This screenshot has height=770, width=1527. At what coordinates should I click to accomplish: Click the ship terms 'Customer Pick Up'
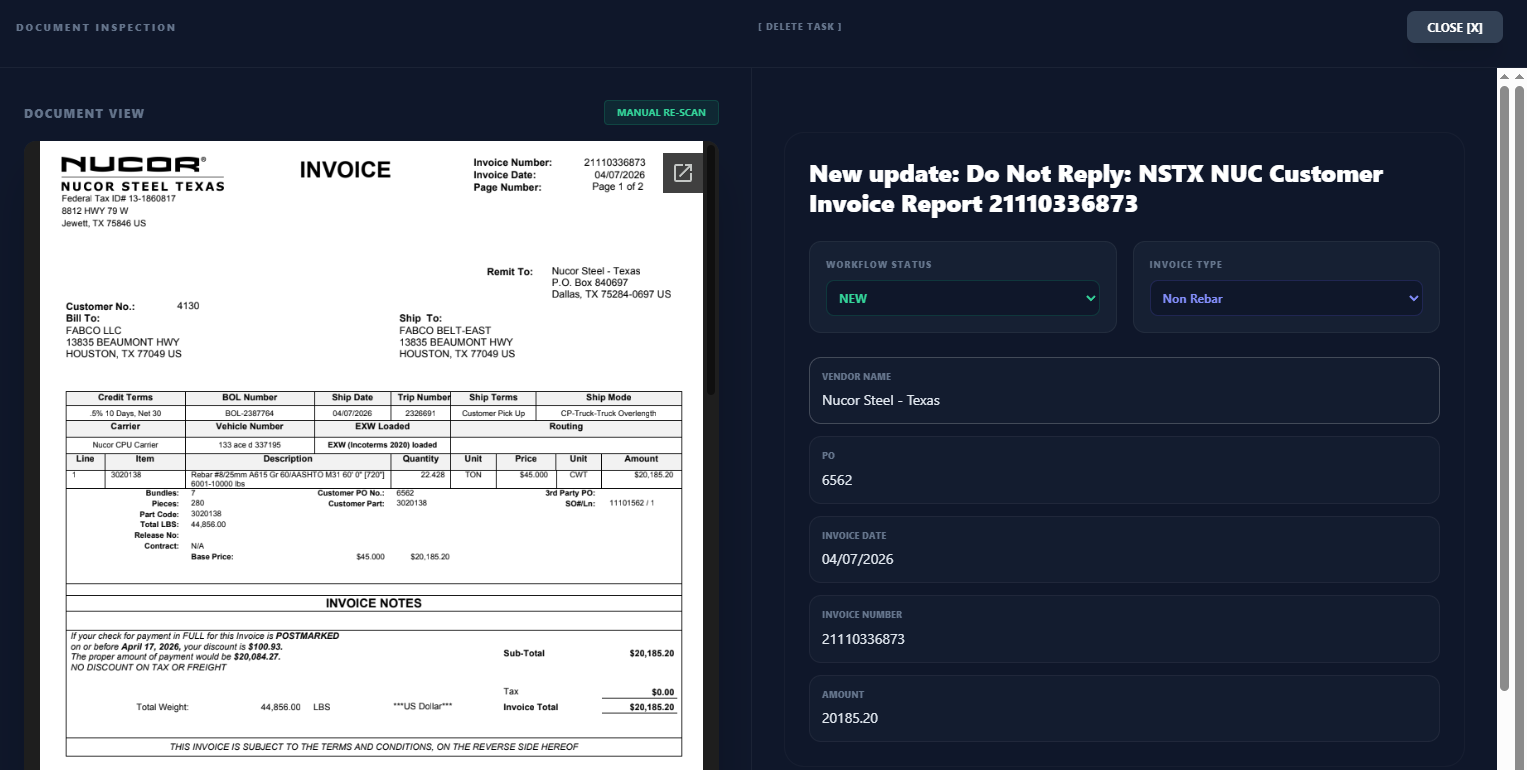click(x=493, y=413)
